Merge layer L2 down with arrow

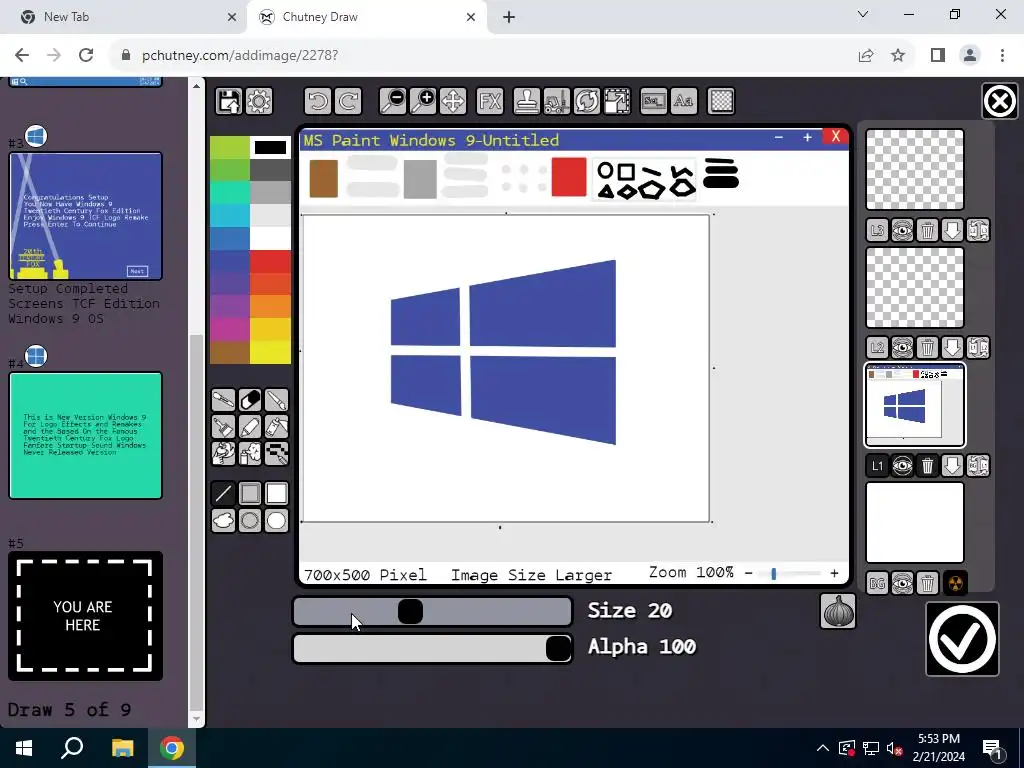(952, 347)
